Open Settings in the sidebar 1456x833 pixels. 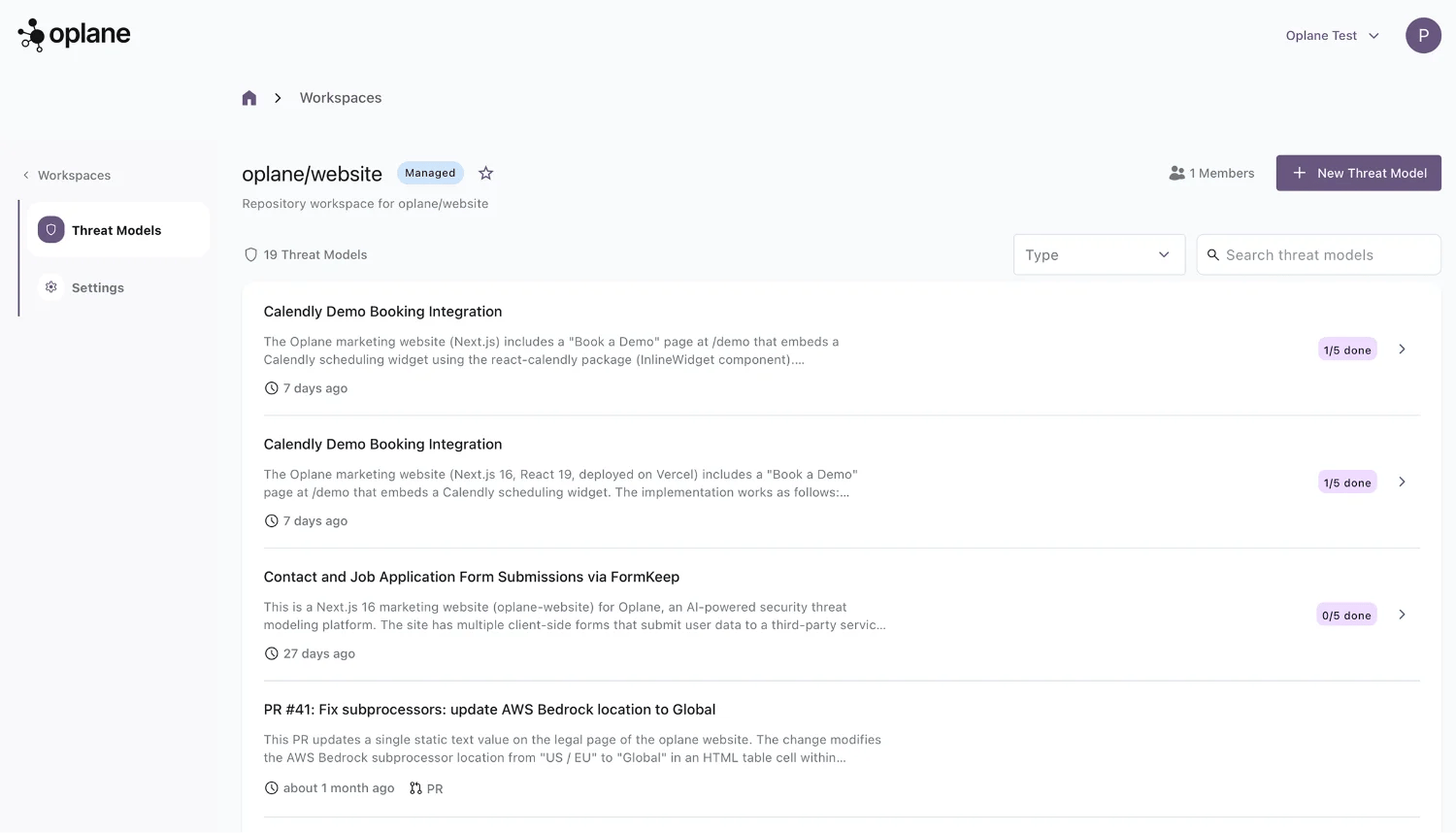pyautogui.click(x=117, y=287)
